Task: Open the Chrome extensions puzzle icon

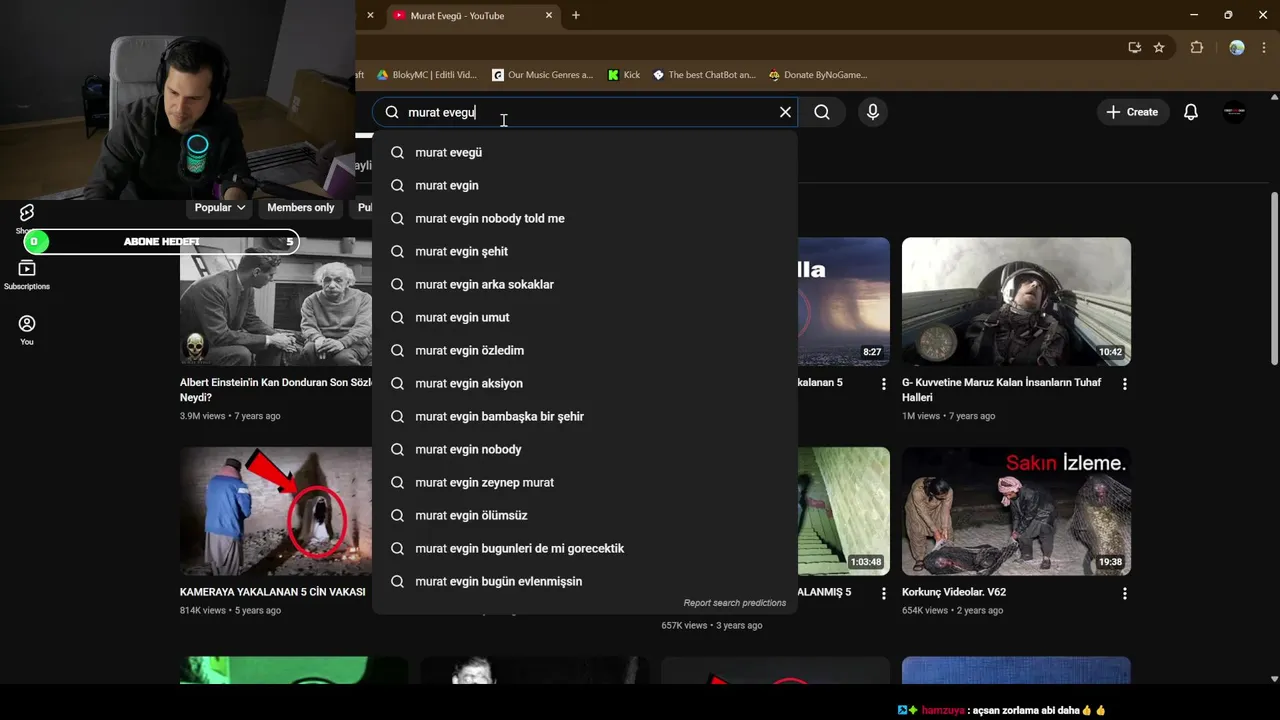Action: [1196, 47]
